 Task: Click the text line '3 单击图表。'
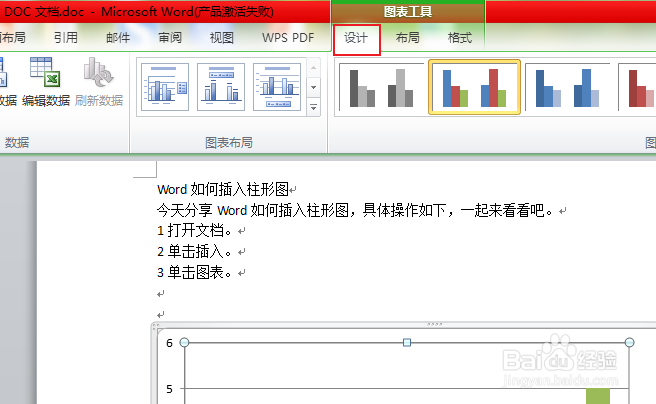195,273
